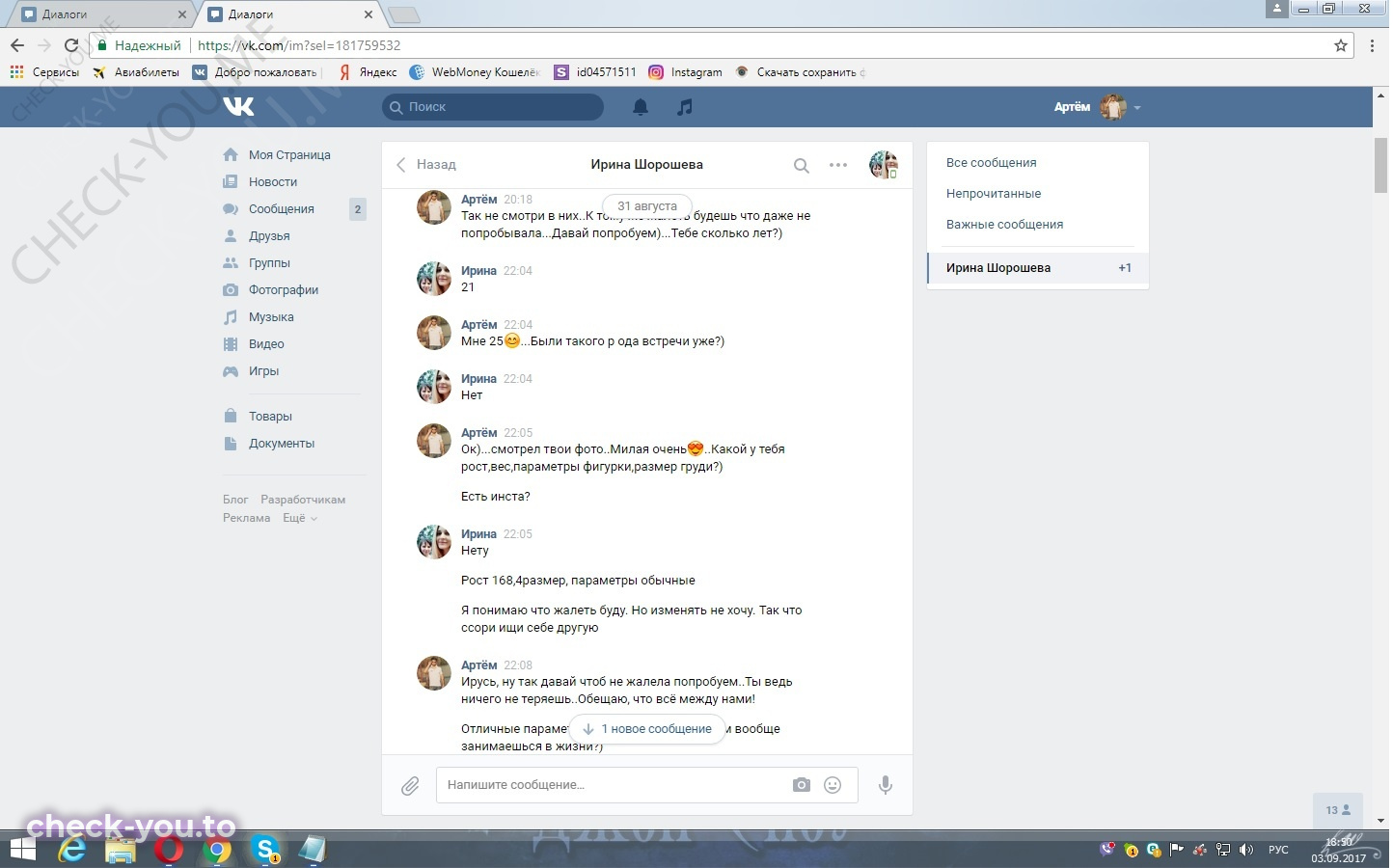
Task: Go back with the browser back arrow
Action: point(17,45)
